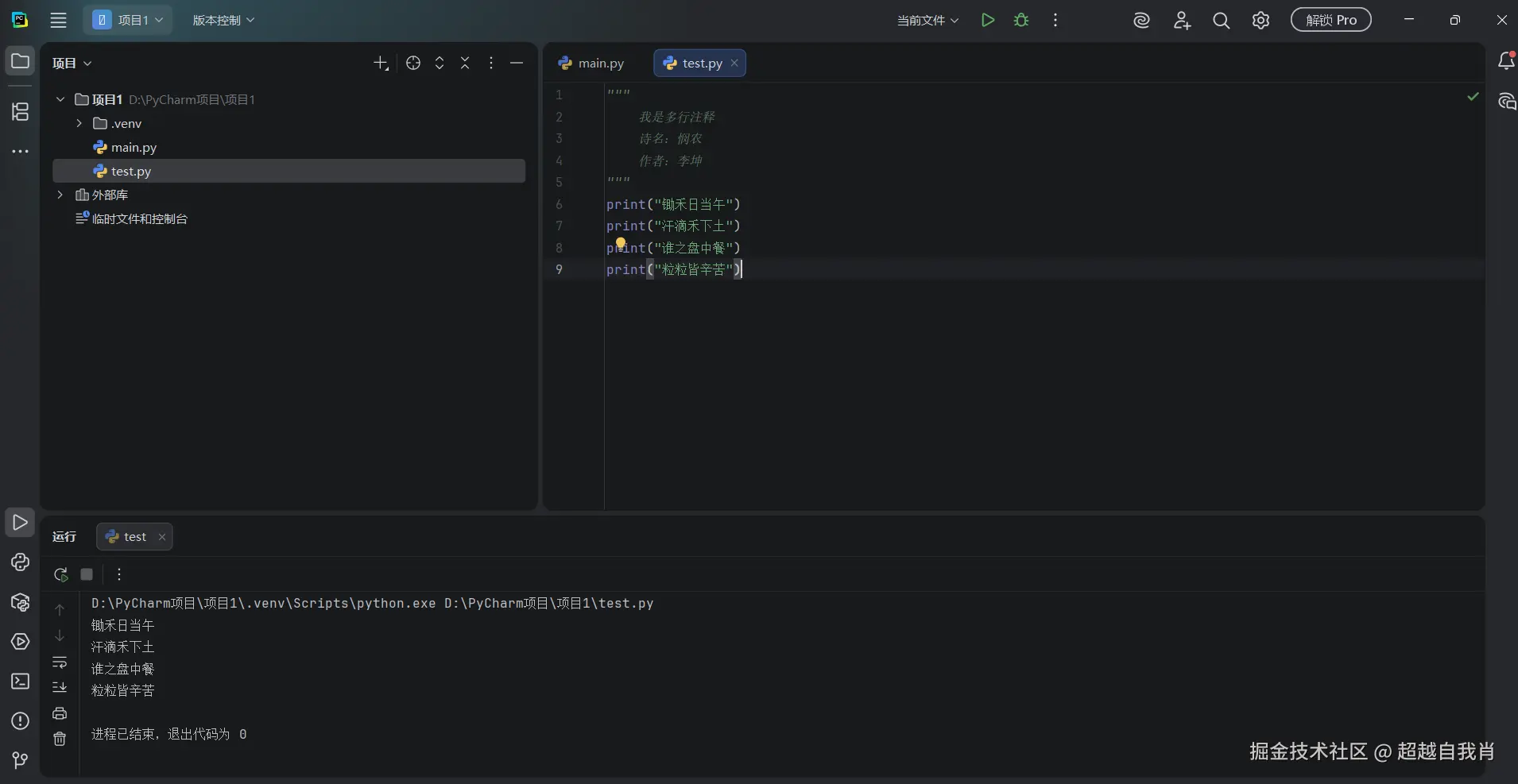
Task: Expand all items in project tree
Action: click(x=440, y=63)
